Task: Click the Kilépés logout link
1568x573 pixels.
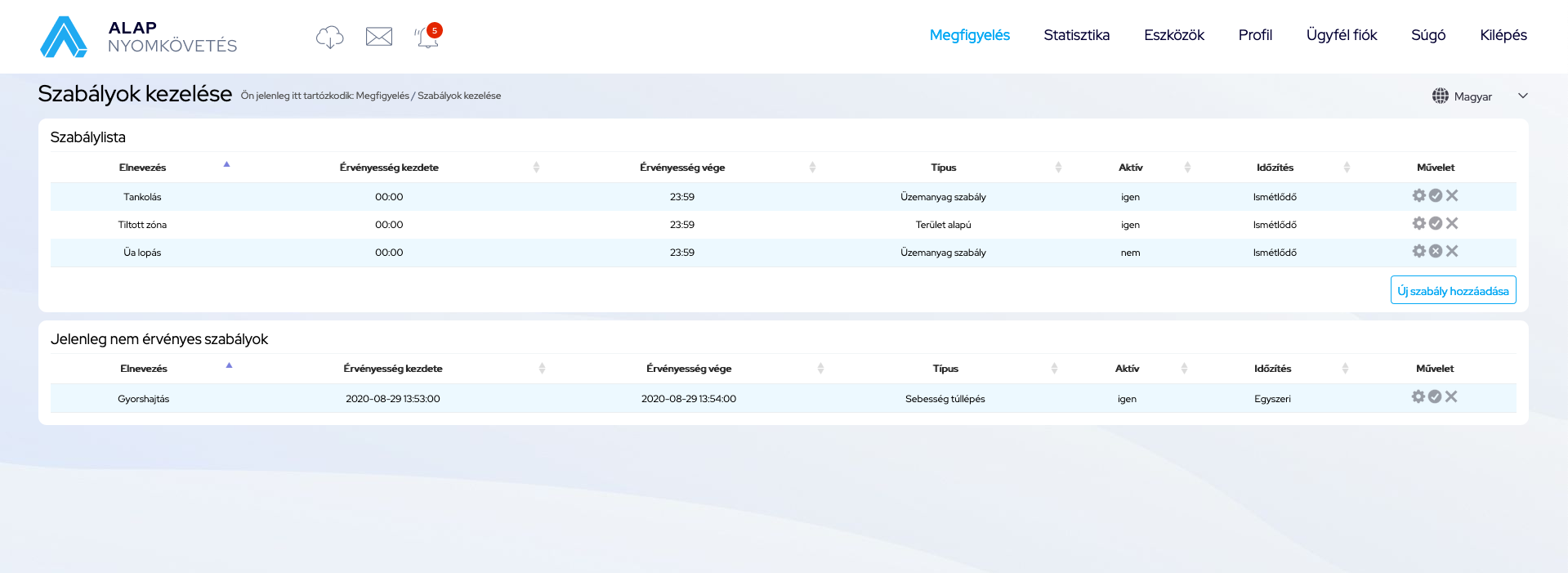Action: click(x=1503, y=35)
